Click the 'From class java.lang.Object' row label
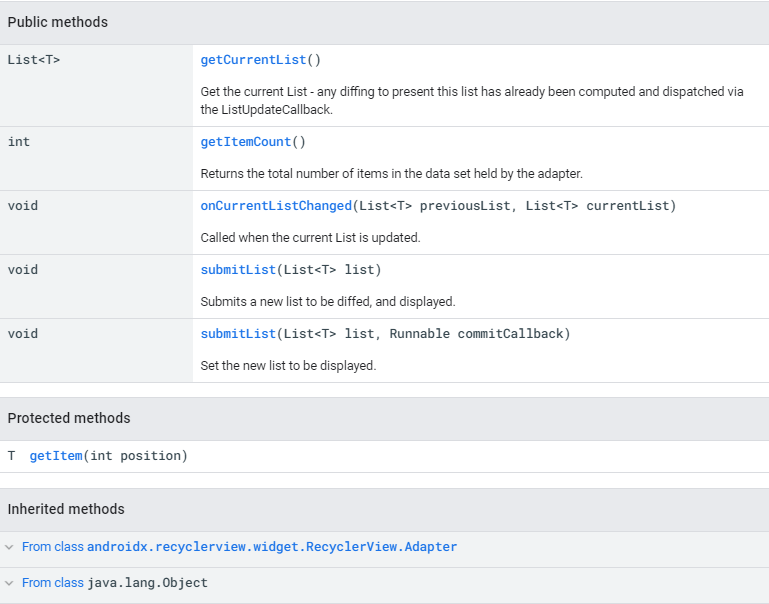 point(114,583)
